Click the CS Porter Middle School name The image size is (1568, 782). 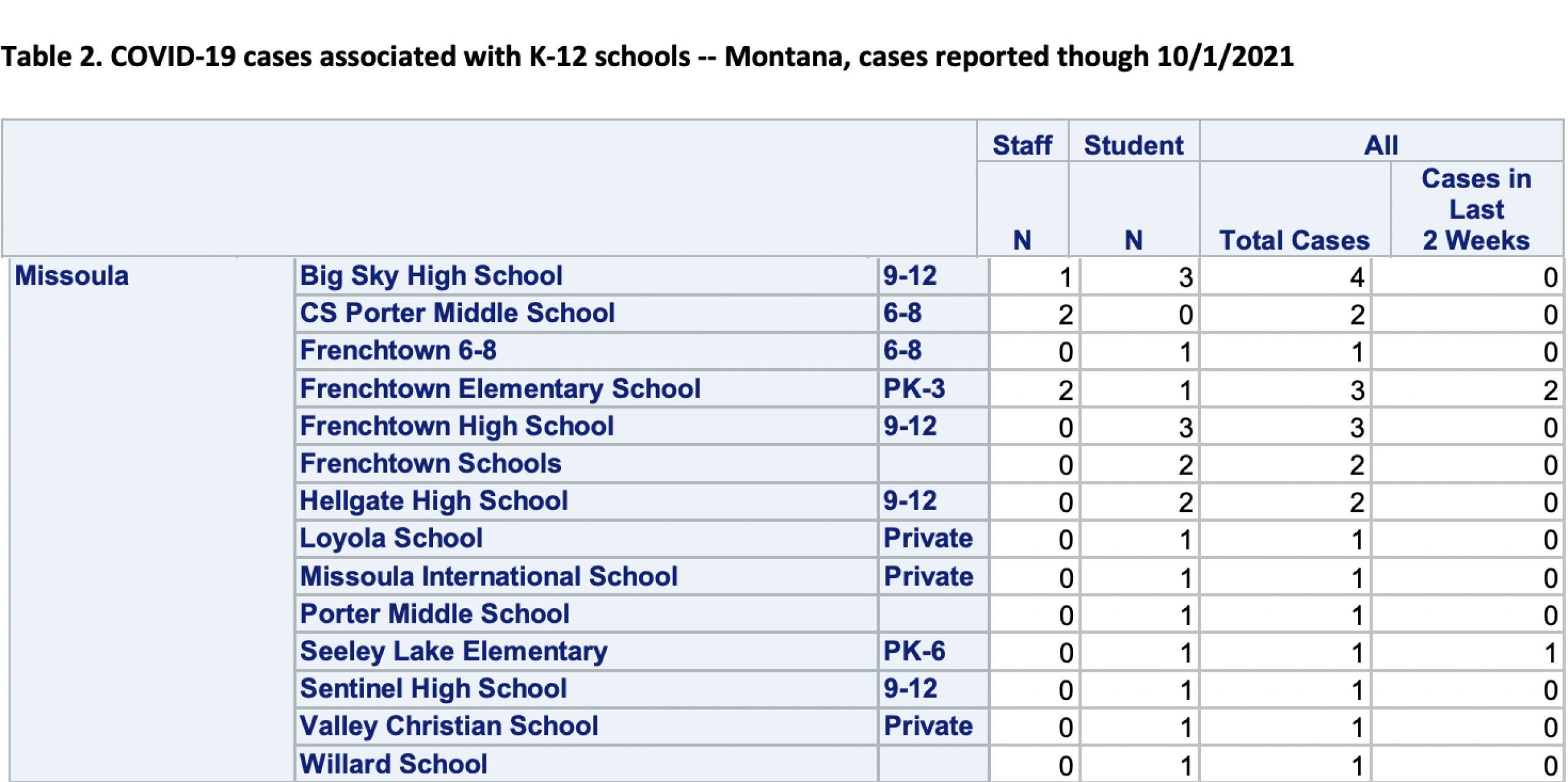[x=457, y=313]
